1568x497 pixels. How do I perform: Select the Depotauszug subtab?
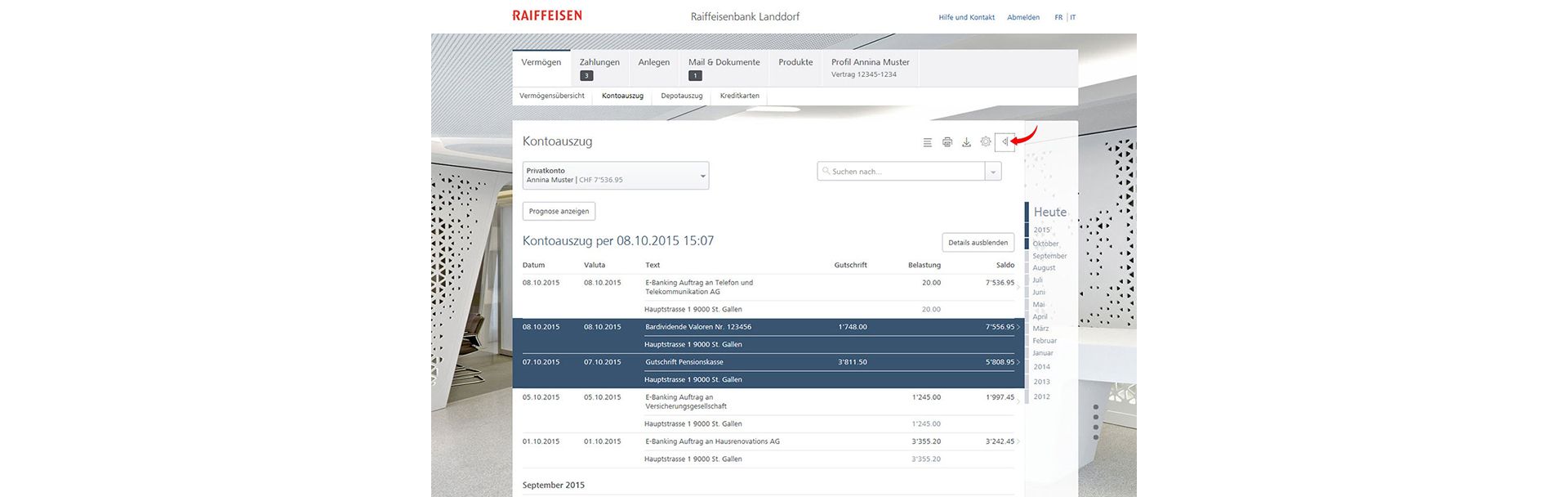click(x=682, y=96)
